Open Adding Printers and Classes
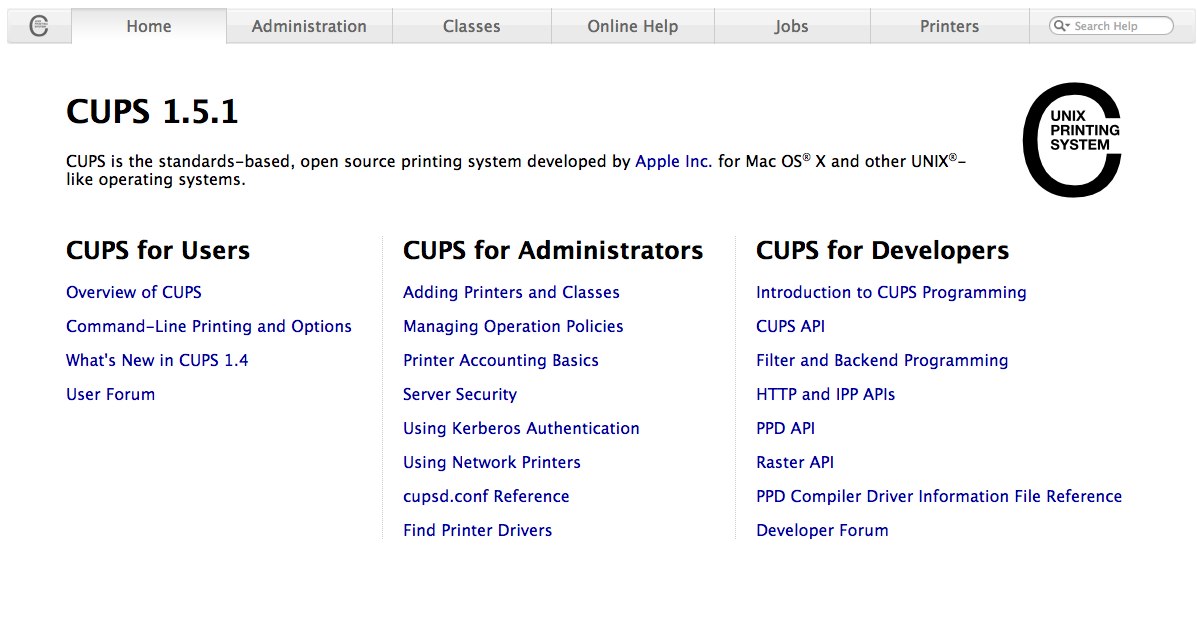 511,292
